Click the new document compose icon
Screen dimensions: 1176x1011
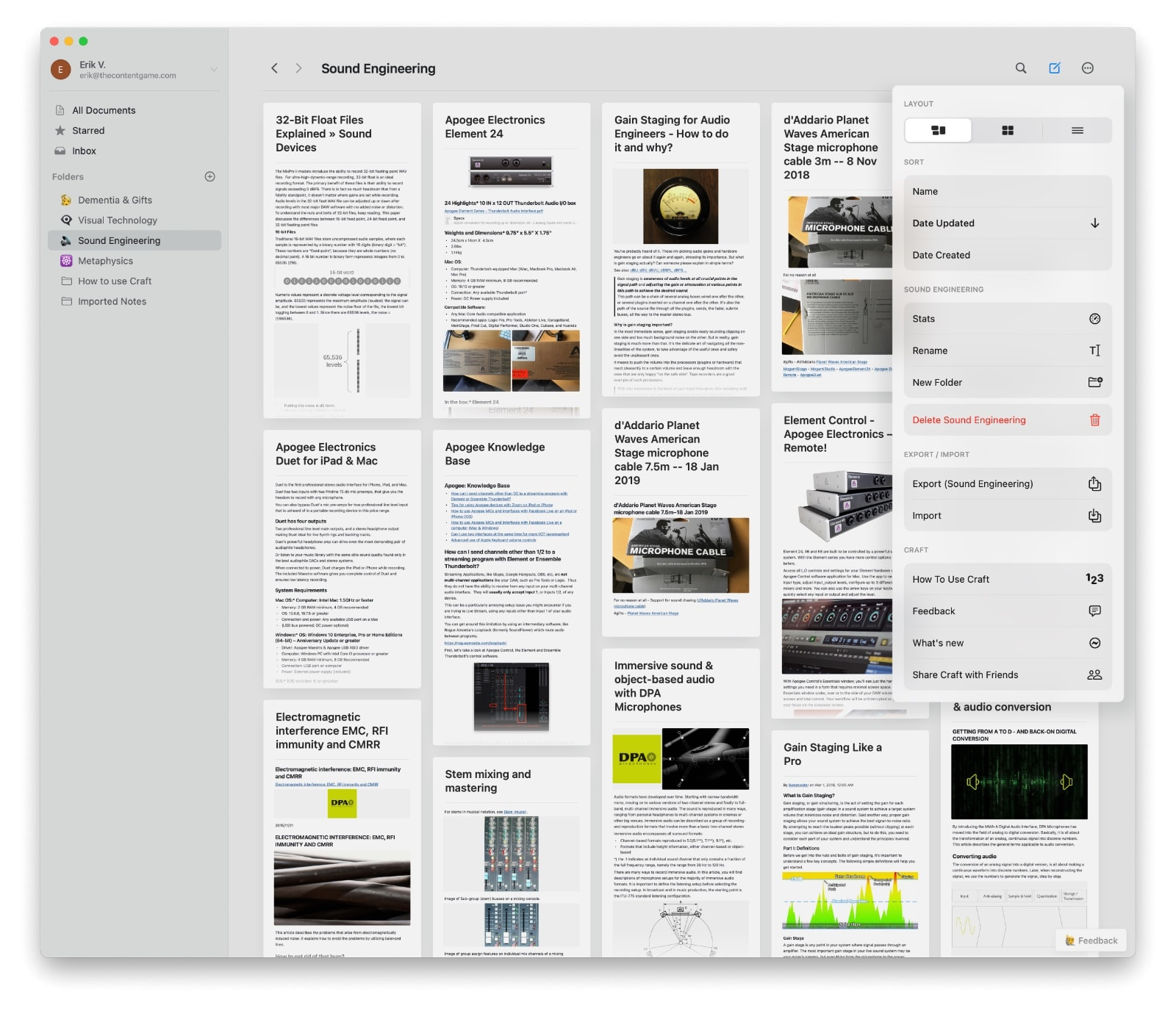click(1054, 68)
